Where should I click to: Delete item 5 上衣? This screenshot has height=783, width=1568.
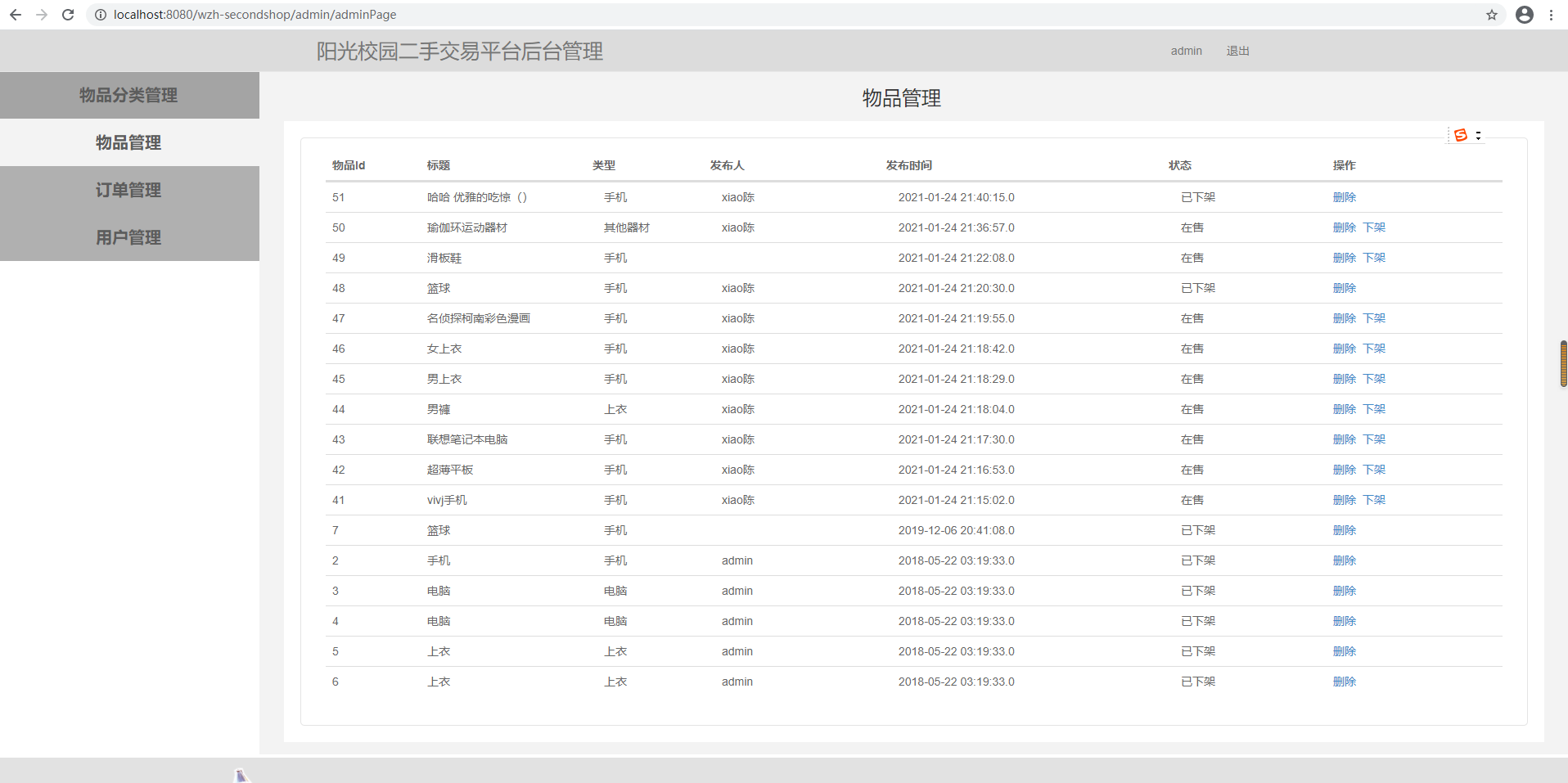click(x=1345, y=651)
